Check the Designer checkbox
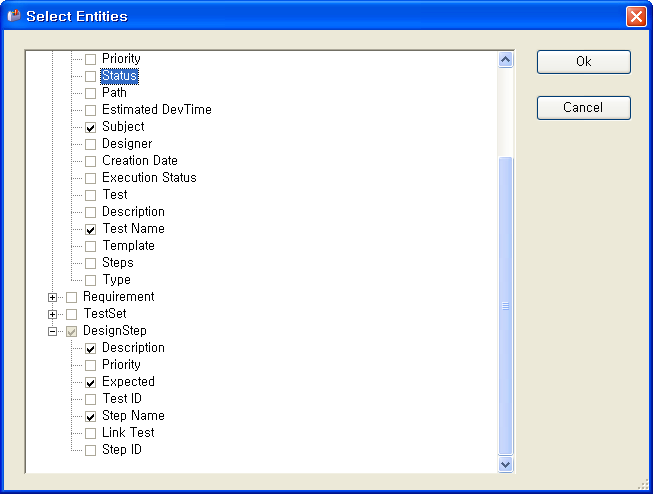The height and width of the screenshot is (494, 653). point(90,144)
